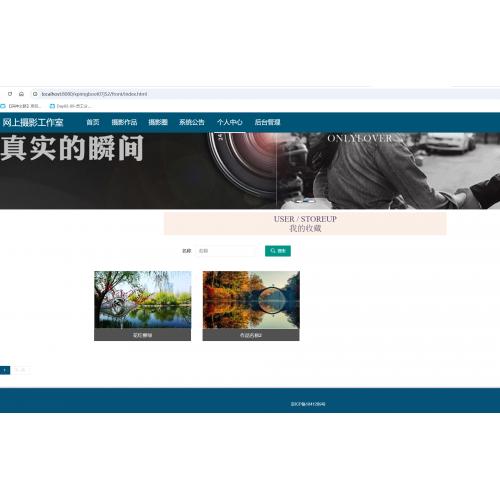Click the localhost URL in address bar
Image resolution: width=500 pixels, height=500 pixels.
point(94,94)
